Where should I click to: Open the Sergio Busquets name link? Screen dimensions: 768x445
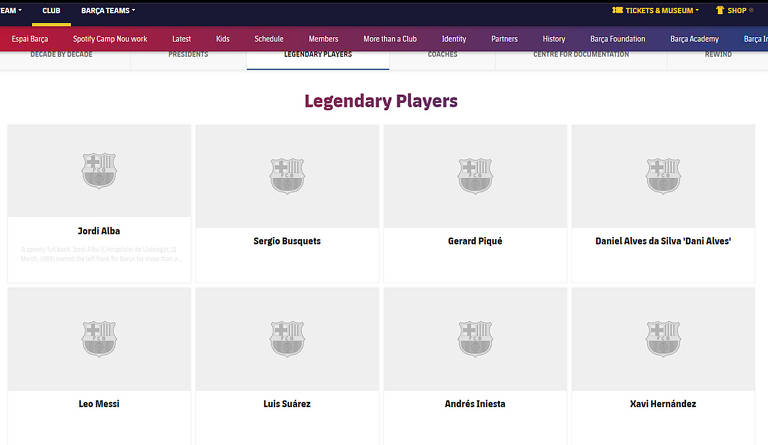pyautogui.click(x=287, y=241)
